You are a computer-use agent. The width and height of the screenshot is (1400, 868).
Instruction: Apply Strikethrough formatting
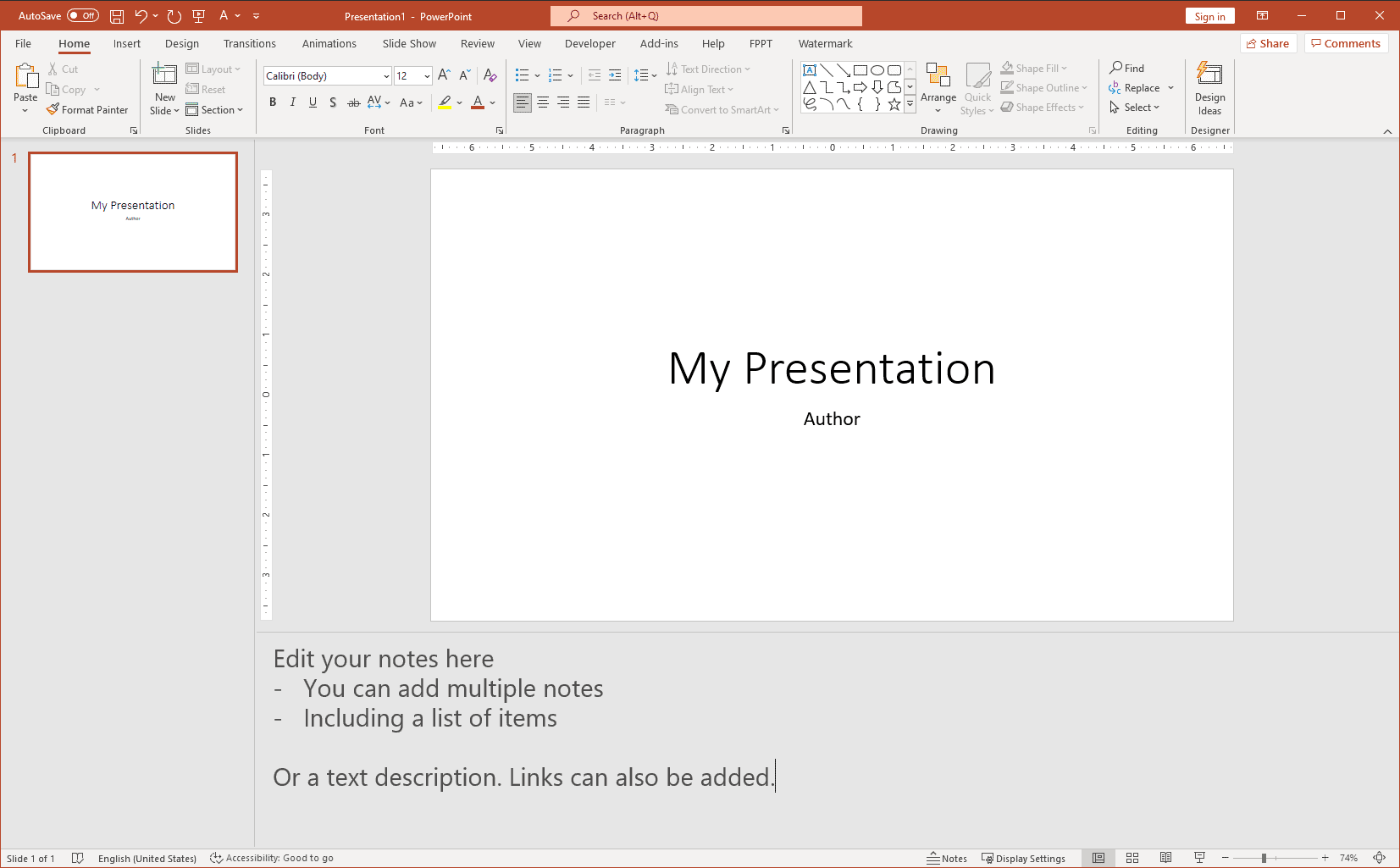[353, 102]
